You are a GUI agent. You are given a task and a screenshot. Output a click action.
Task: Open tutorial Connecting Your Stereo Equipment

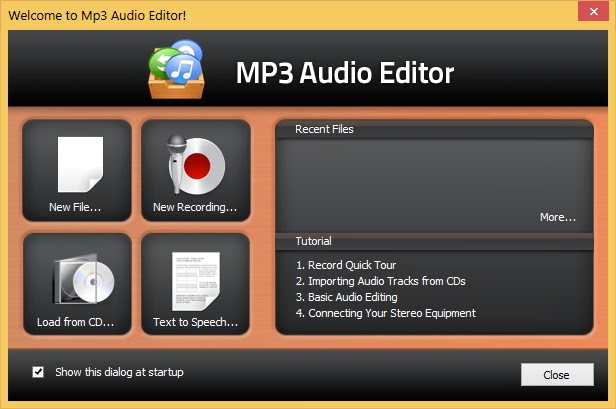386,313
